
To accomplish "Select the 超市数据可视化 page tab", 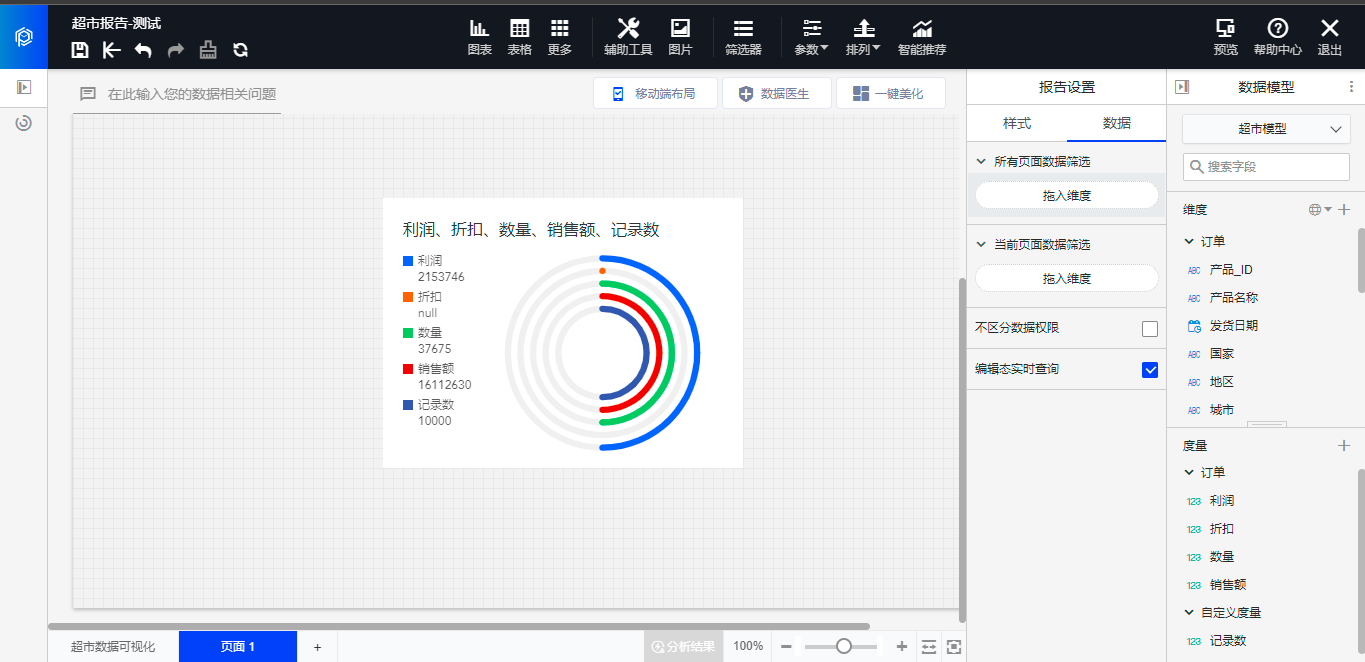I will tap(113, 647).
